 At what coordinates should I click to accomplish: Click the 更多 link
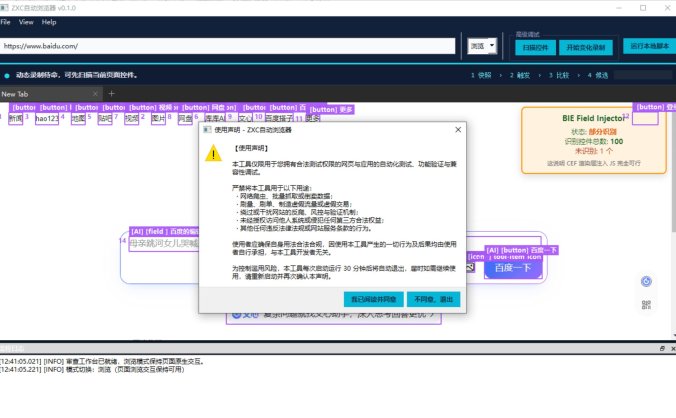pos(313,118)
